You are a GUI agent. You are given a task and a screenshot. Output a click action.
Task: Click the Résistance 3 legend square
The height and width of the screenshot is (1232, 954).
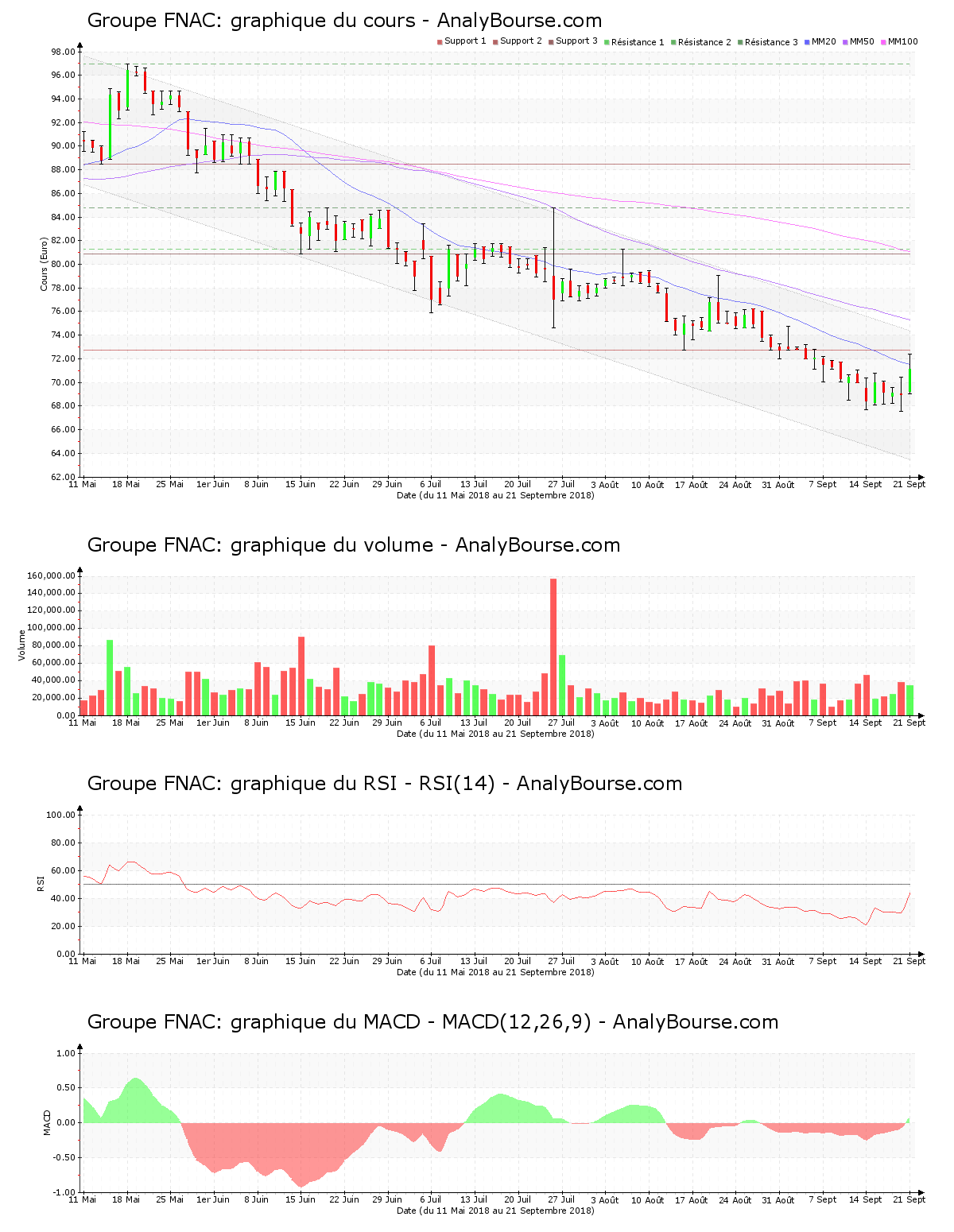(740, 42)
